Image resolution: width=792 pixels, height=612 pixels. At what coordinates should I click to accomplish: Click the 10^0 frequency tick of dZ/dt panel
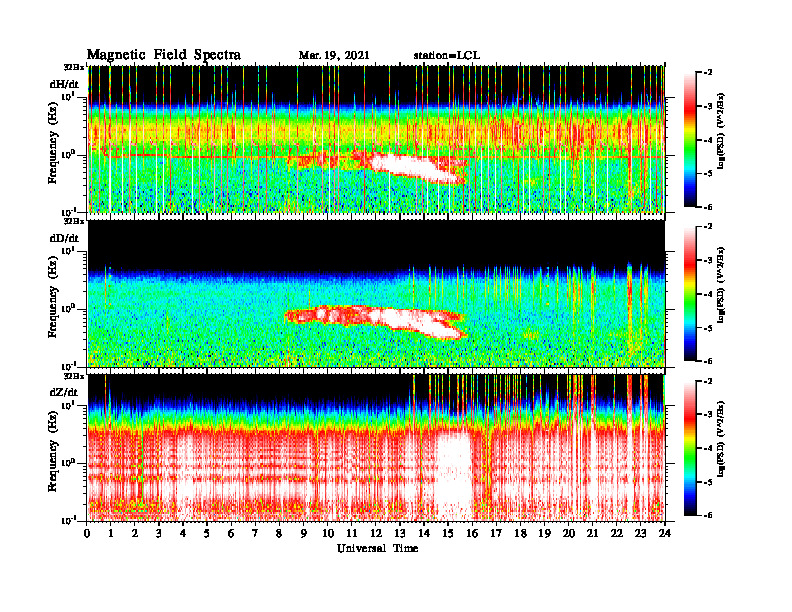point(69,463)
